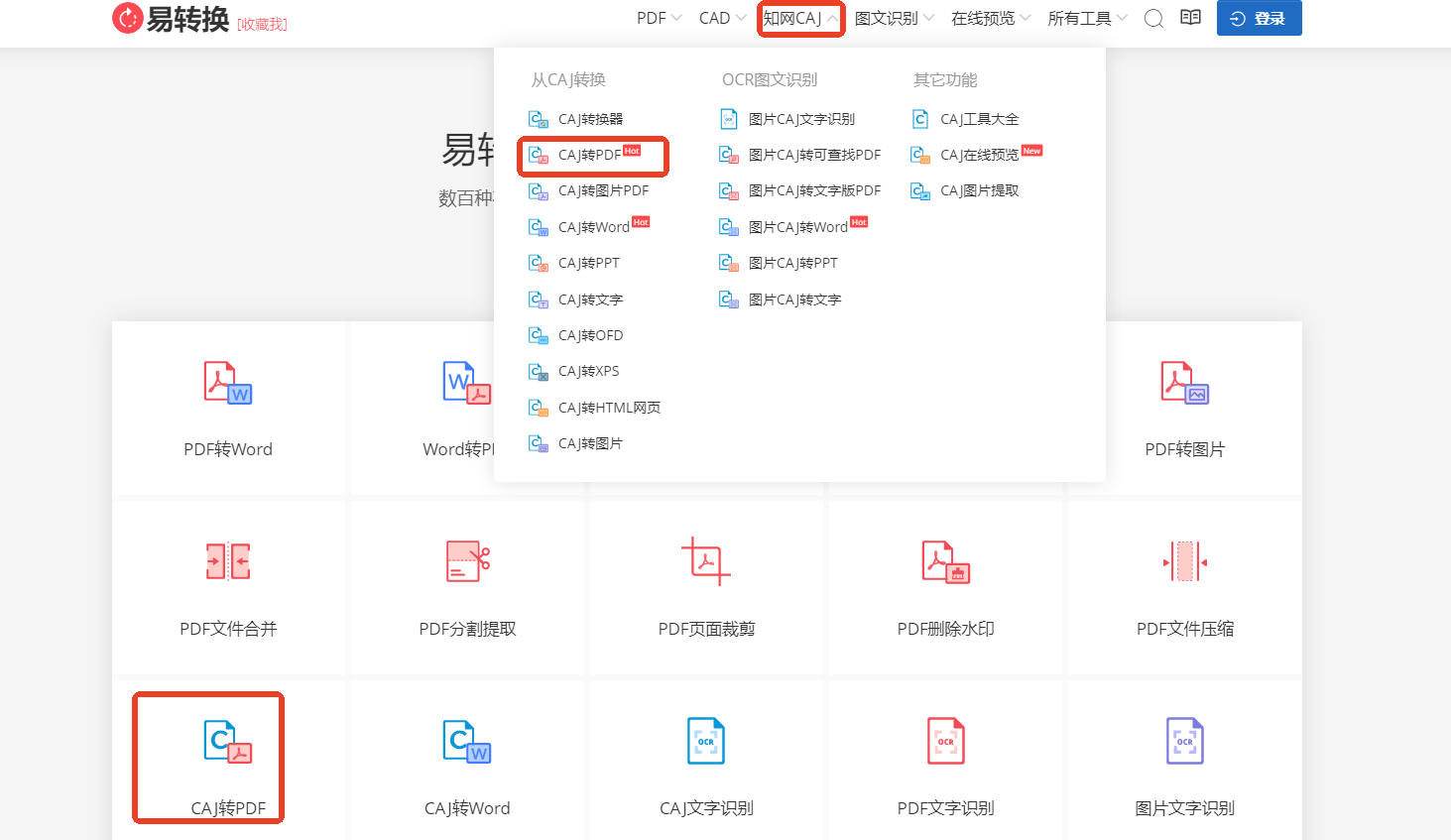Open the 图片CAJ转文字版PDF link

pos(814,191)
